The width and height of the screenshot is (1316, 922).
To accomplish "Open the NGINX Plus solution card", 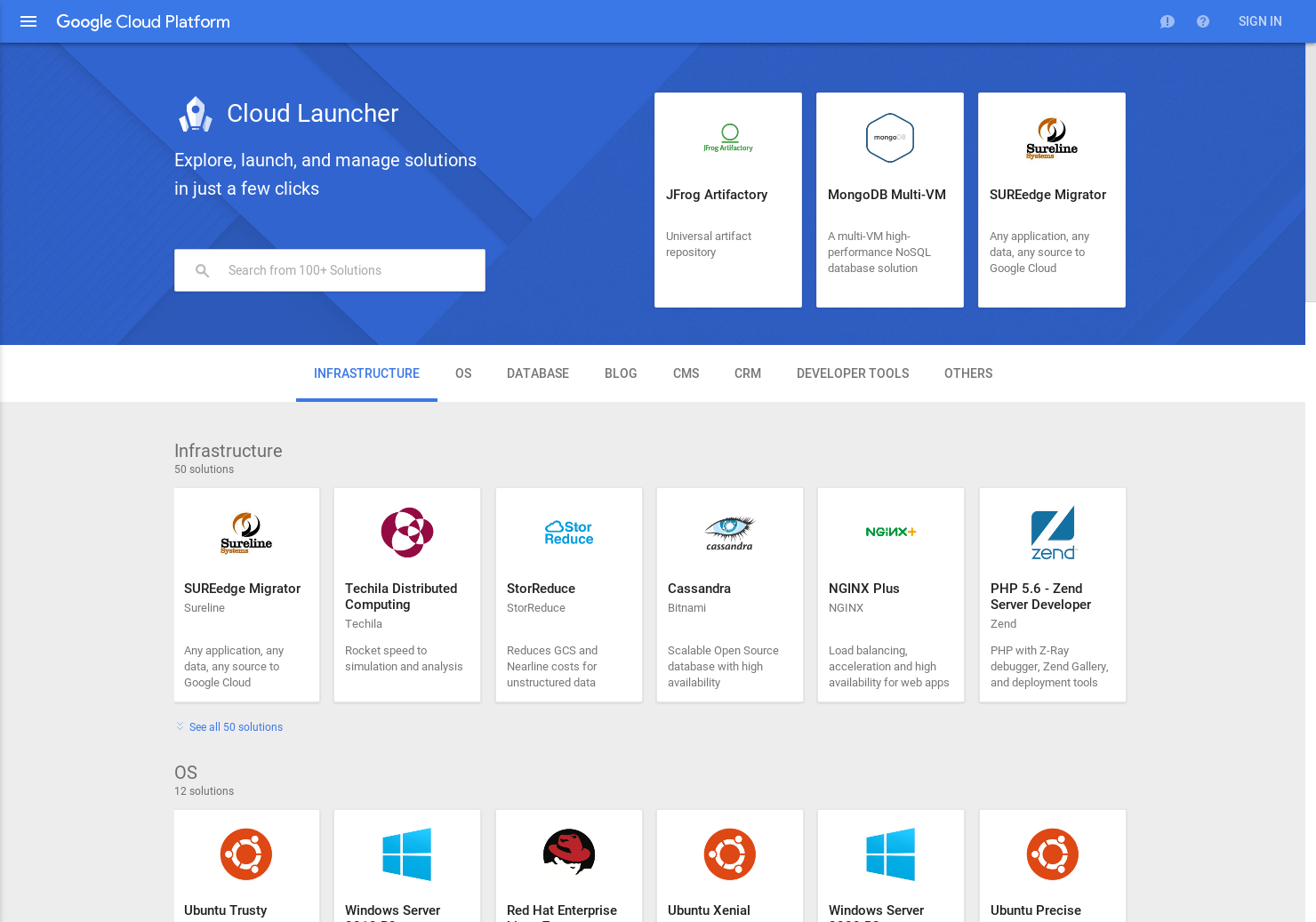I will [x=890, y=594].
